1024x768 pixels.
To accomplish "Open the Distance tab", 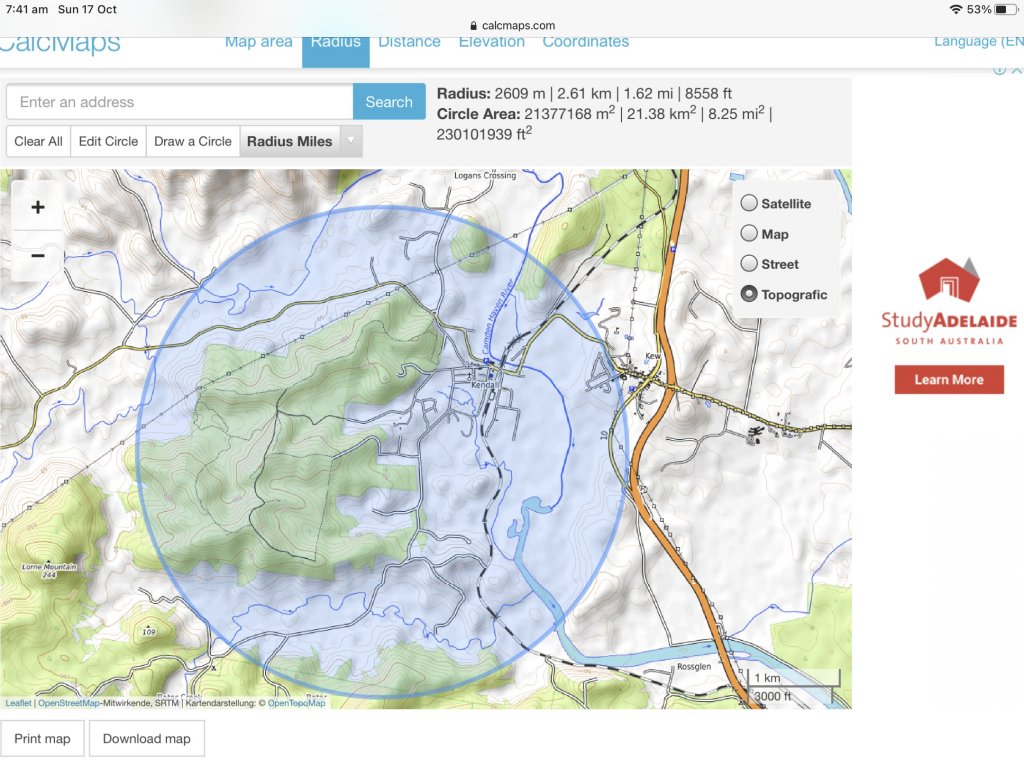I will point(409,42).
